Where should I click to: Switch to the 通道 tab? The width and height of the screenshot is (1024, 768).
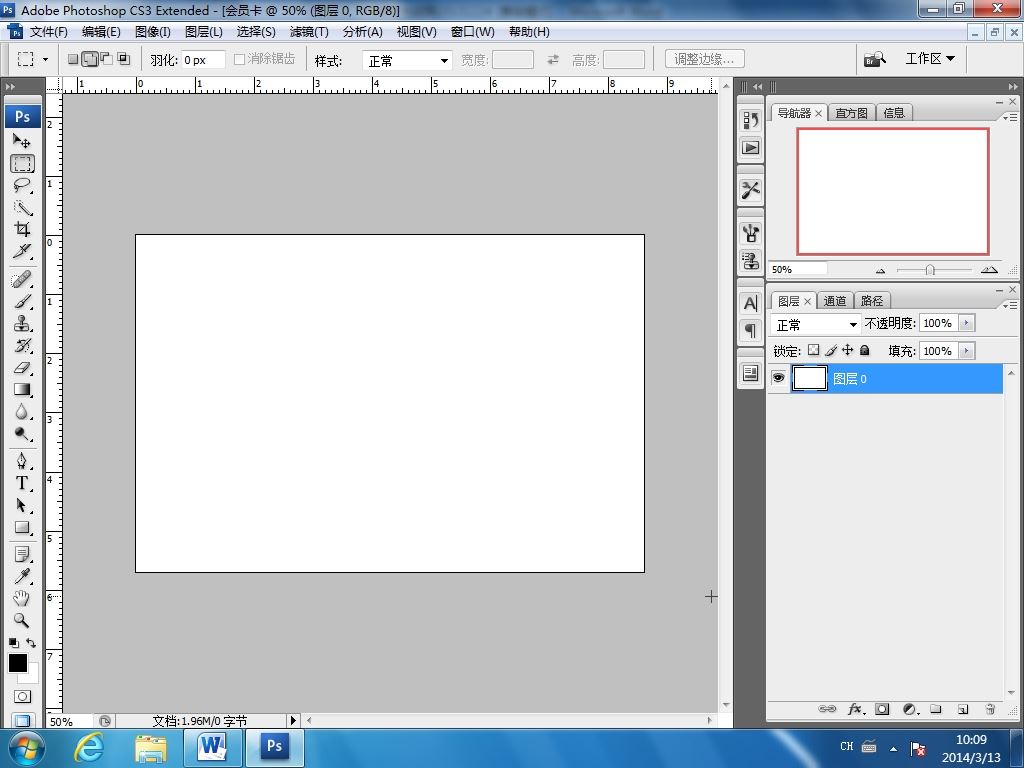click(x=835, y=301)
